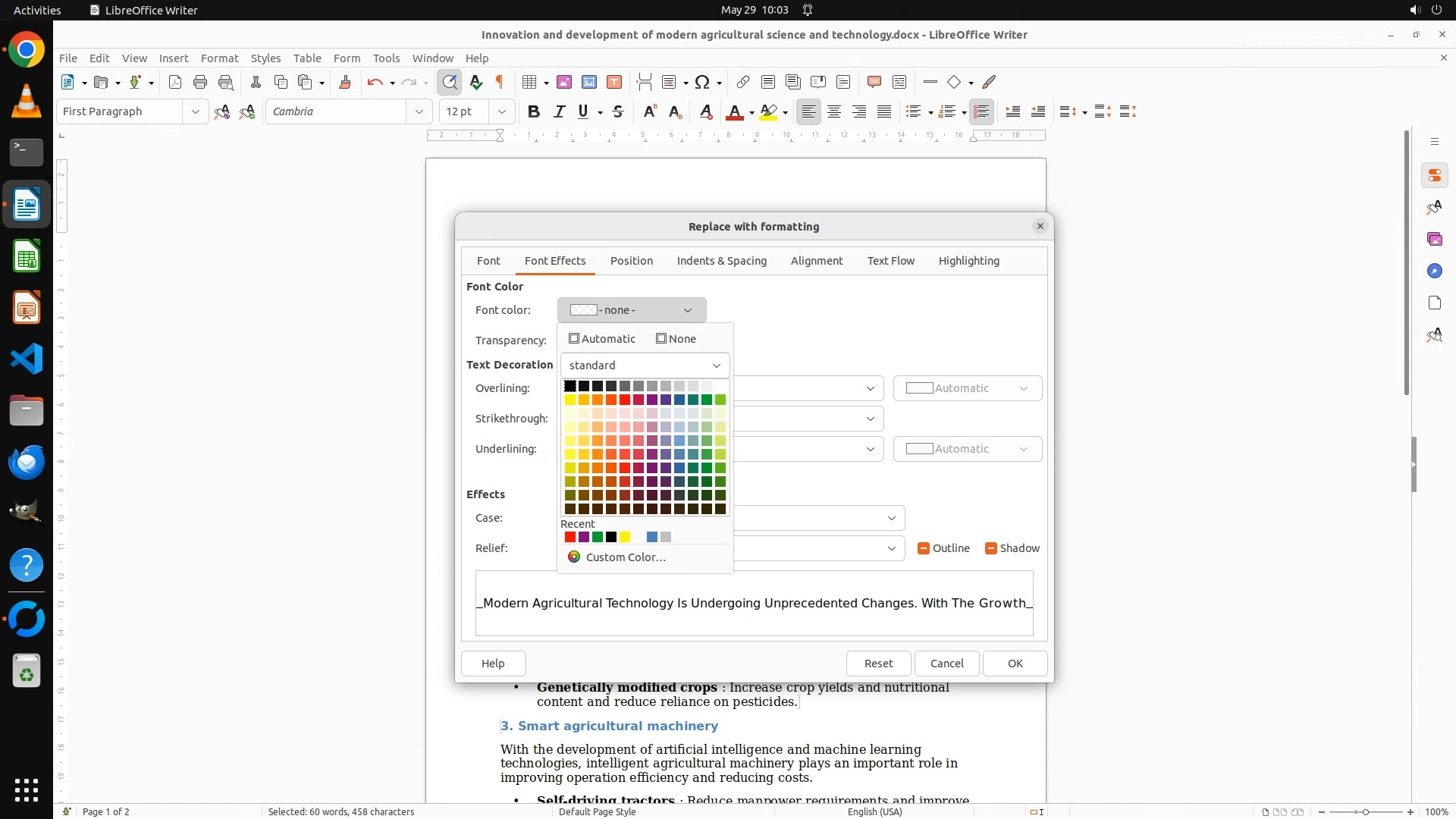The image size is (1456, 819).
Task: Click the Italic formatting icon
Action: (x=559, y=111)
